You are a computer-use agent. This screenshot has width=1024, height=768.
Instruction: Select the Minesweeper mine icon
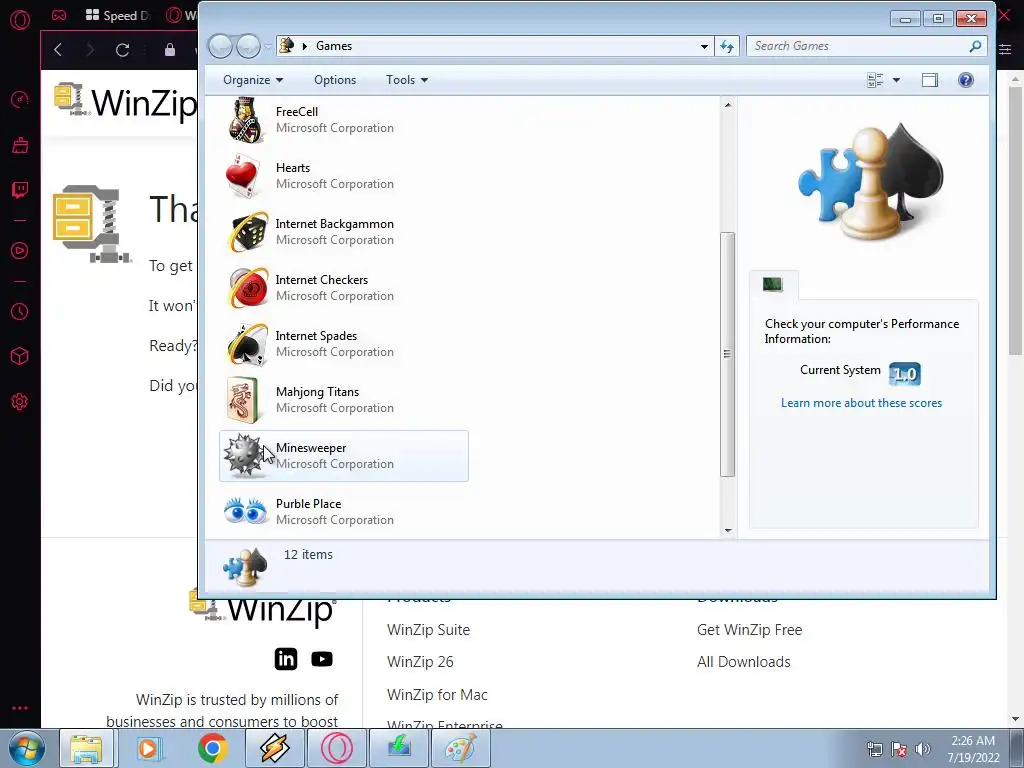[x=244, y=455]
